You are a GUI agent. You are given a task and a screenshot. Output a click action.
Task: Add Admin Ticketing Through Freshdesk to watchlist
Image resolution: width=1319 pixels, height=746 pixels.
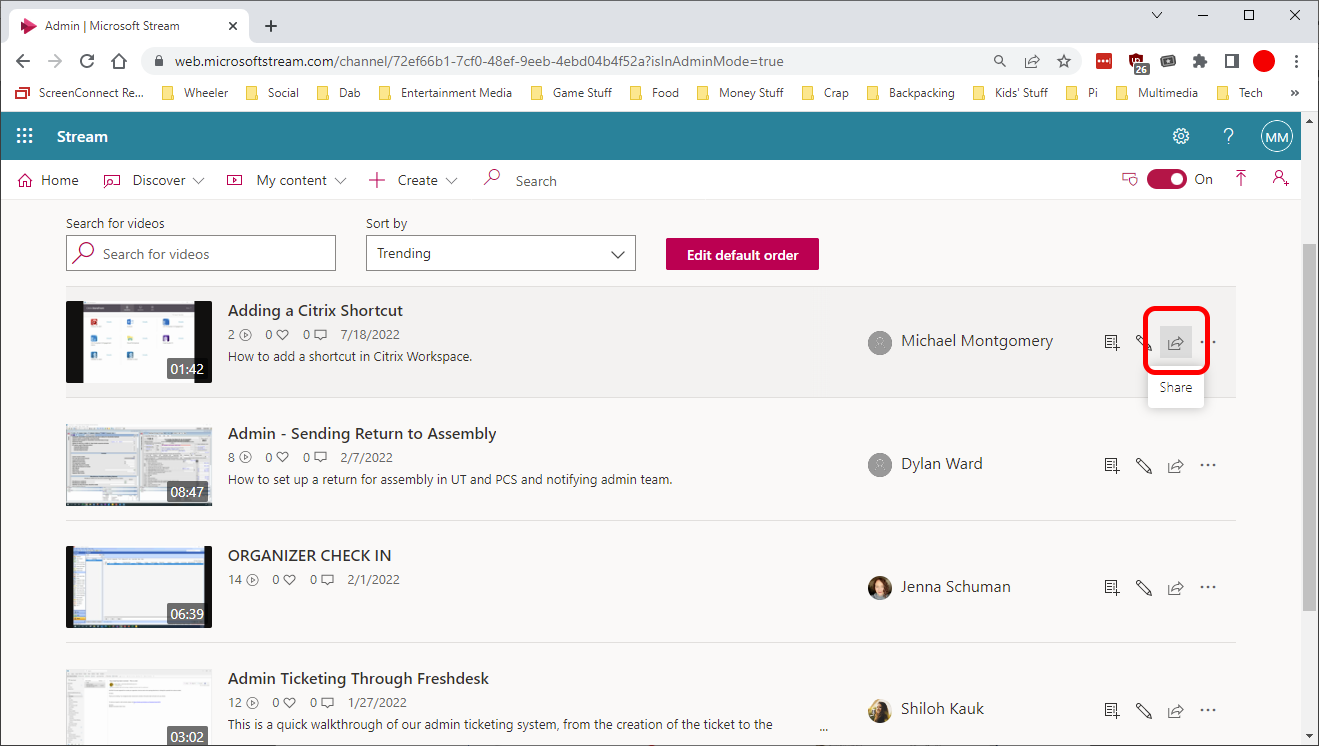[x=1112, y=711]
